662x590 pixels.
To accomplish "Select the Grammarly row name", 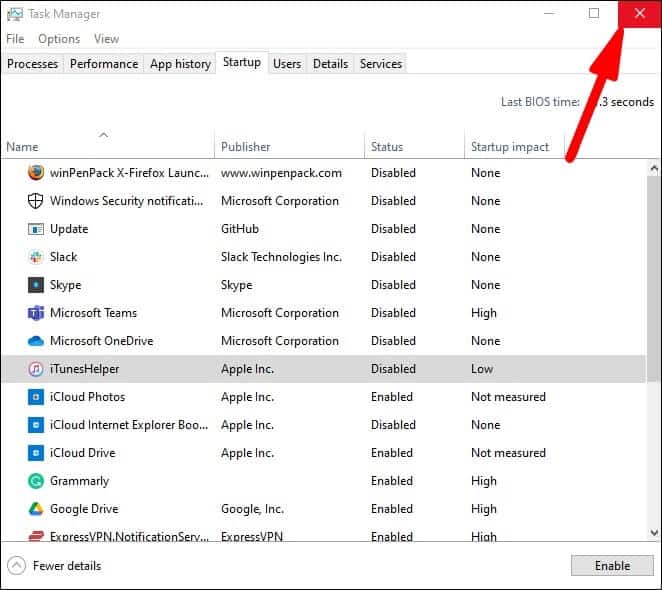I will click(x=79, y=481).
